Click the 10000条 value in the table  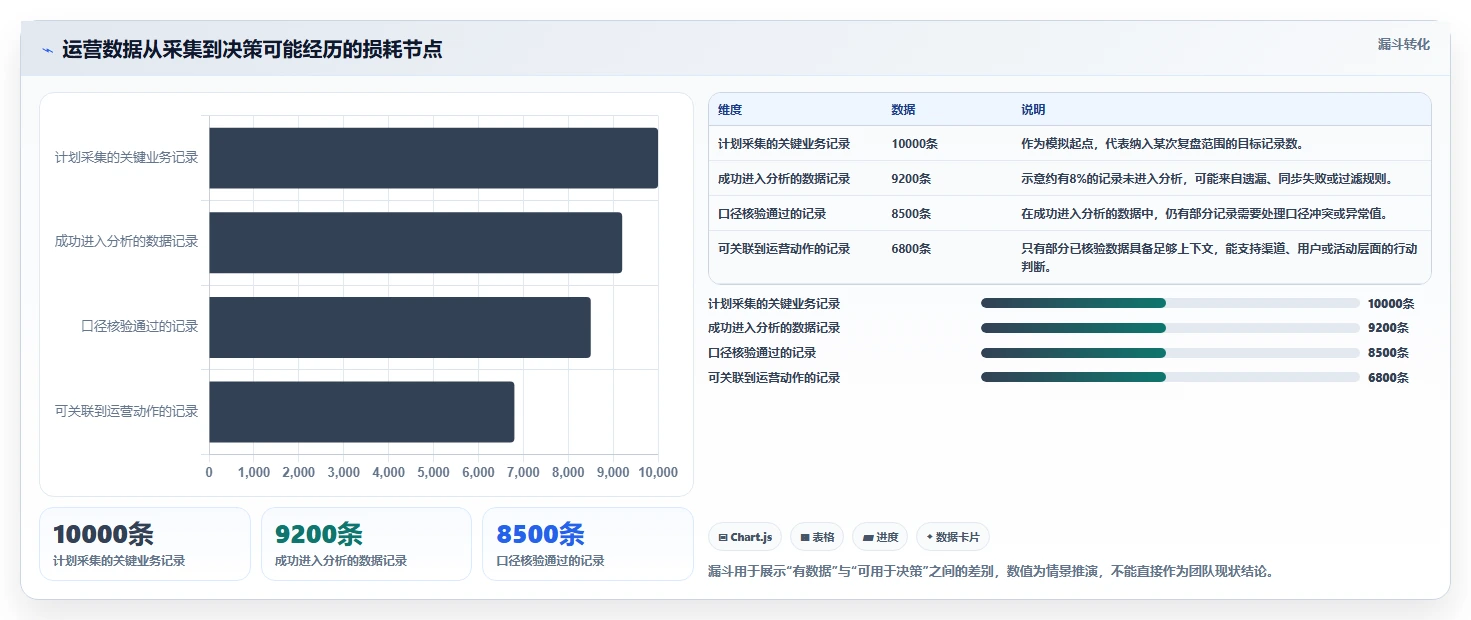[x=914, y=144]
